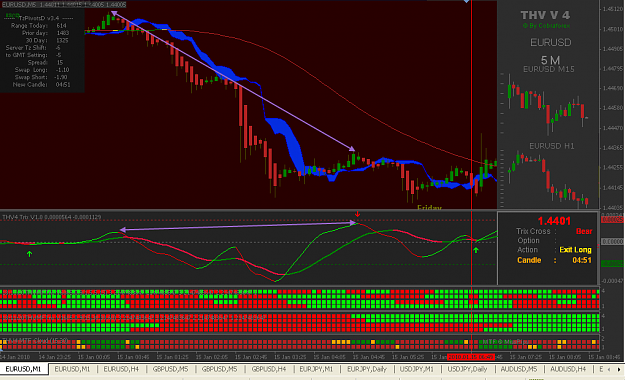Click the red 1.4401 price readout
This screenshot has width=625, height=380.
[554, 221]
